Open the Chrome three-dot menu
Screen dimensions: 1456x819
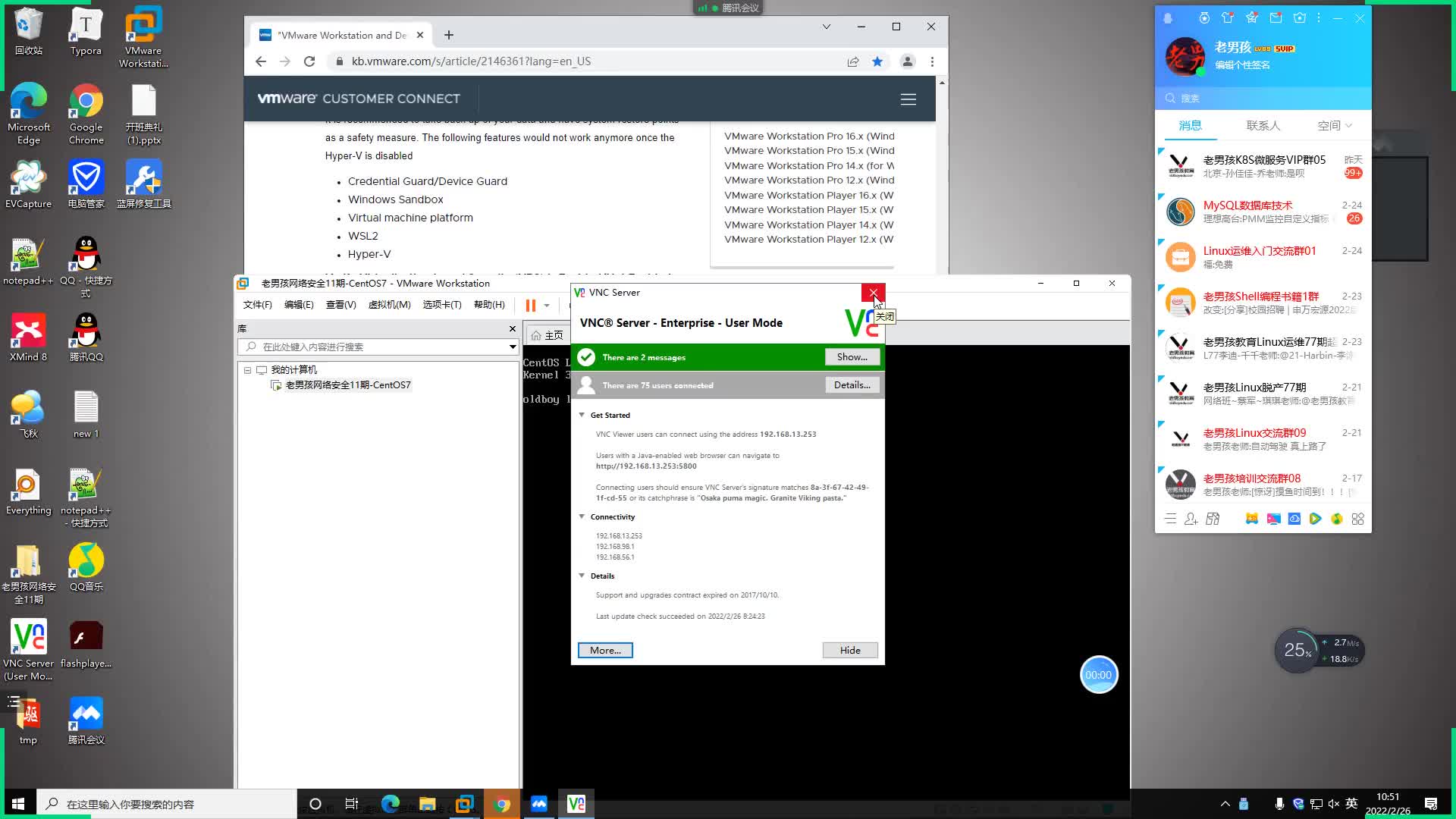coord(932,61)
